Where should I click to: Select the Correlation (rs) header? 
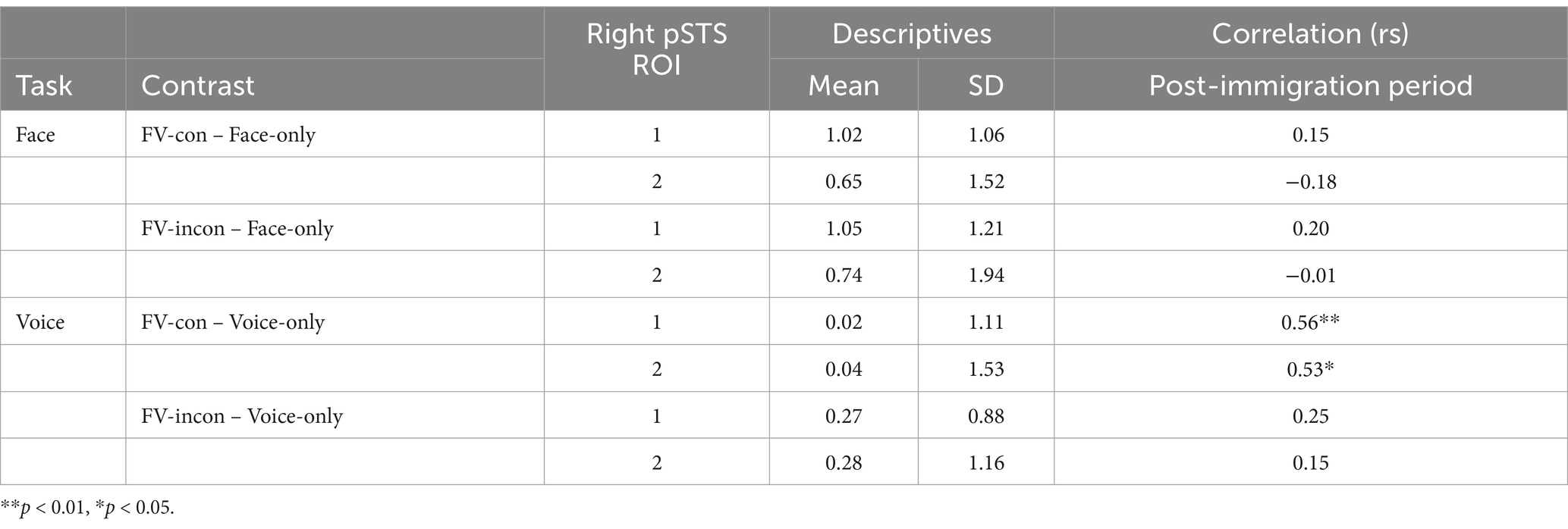(x=1310, y=33)
